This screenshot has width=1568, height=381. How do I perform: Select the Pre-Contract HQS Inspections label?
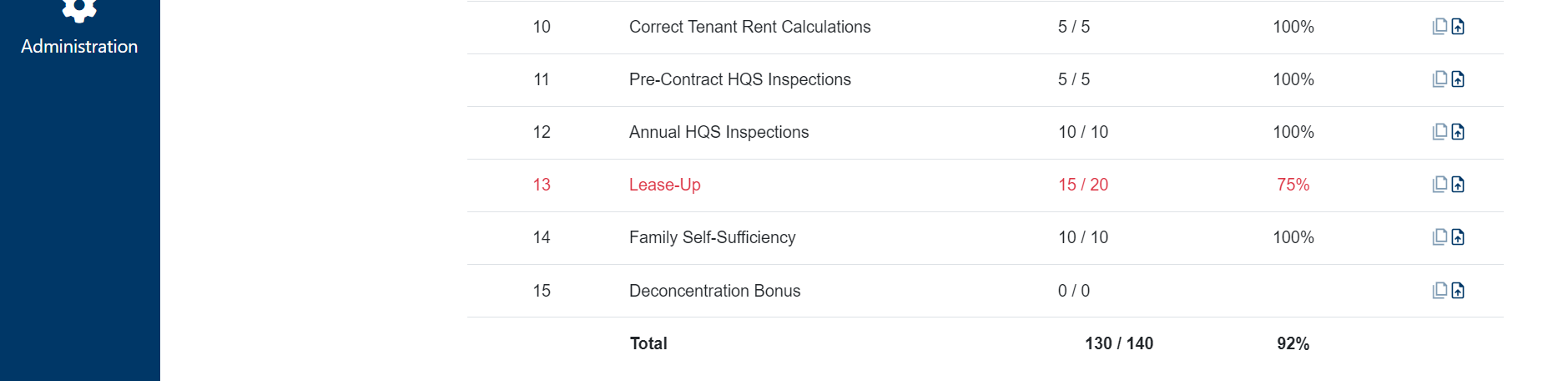[x=739, y=79]
